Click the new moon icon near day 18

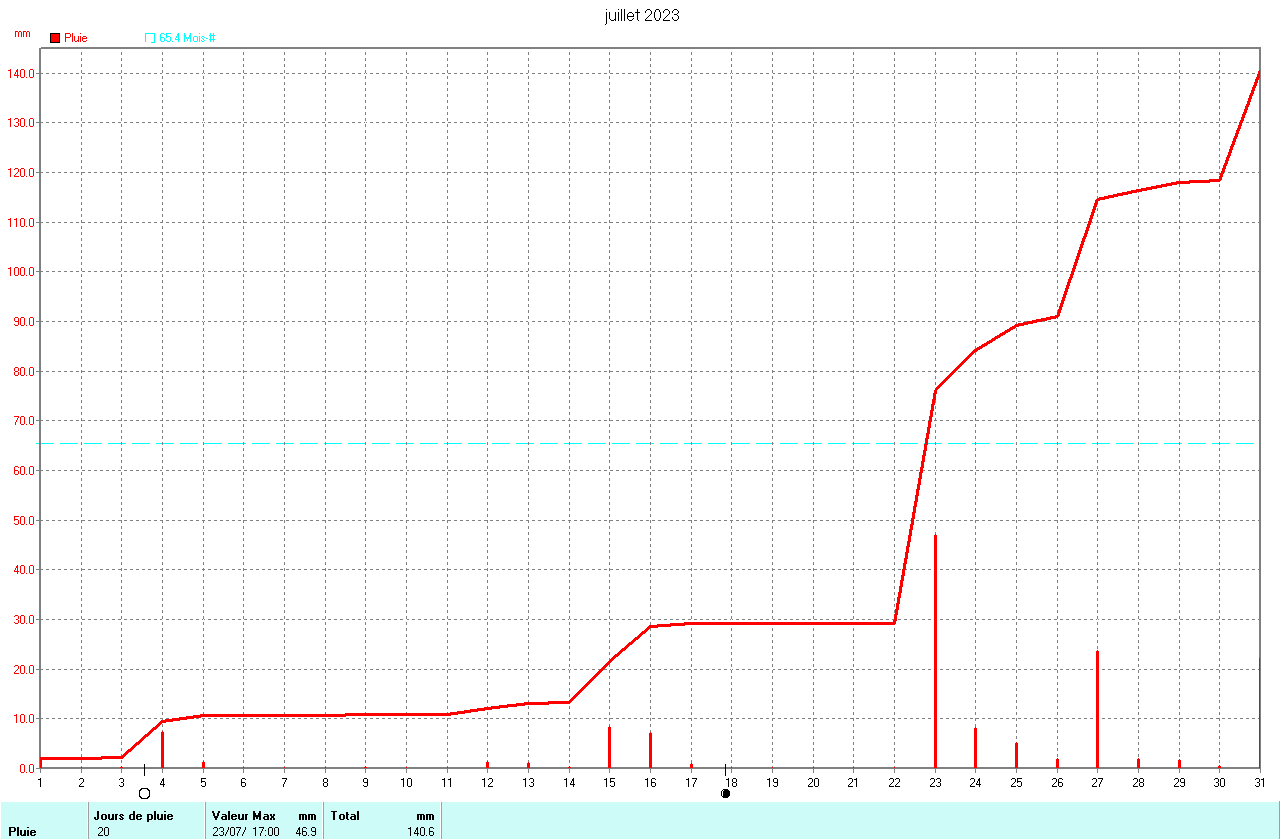click(x=725, y=793)
